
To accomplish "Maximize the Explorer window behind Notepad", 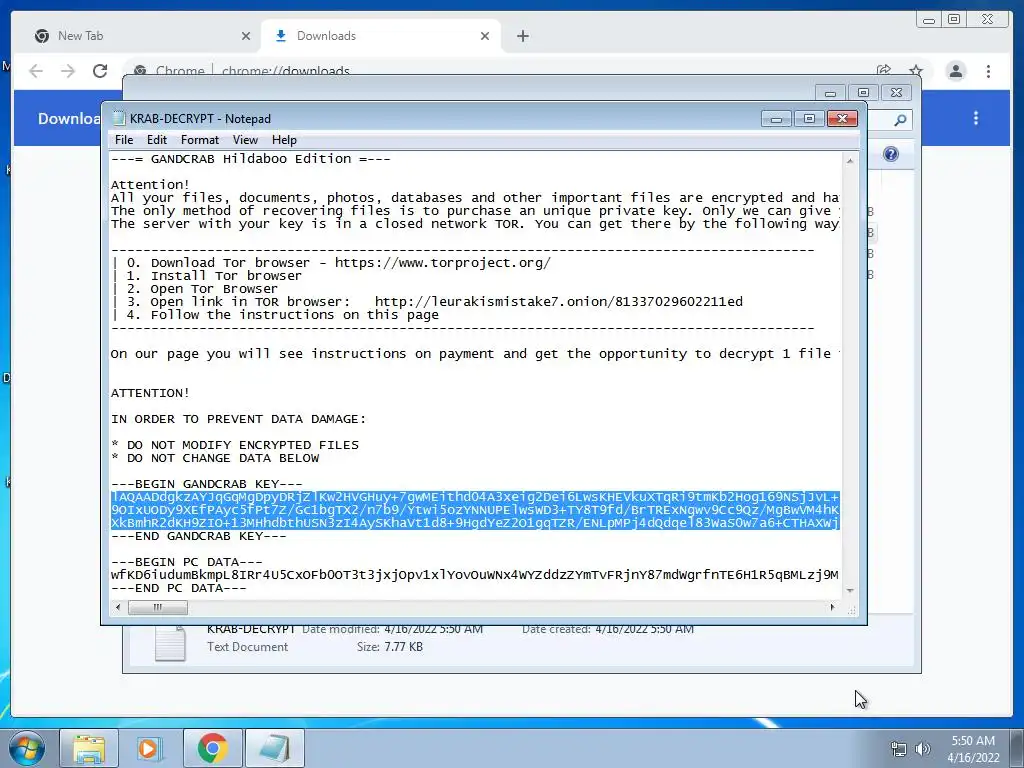I will click(863, 93).
